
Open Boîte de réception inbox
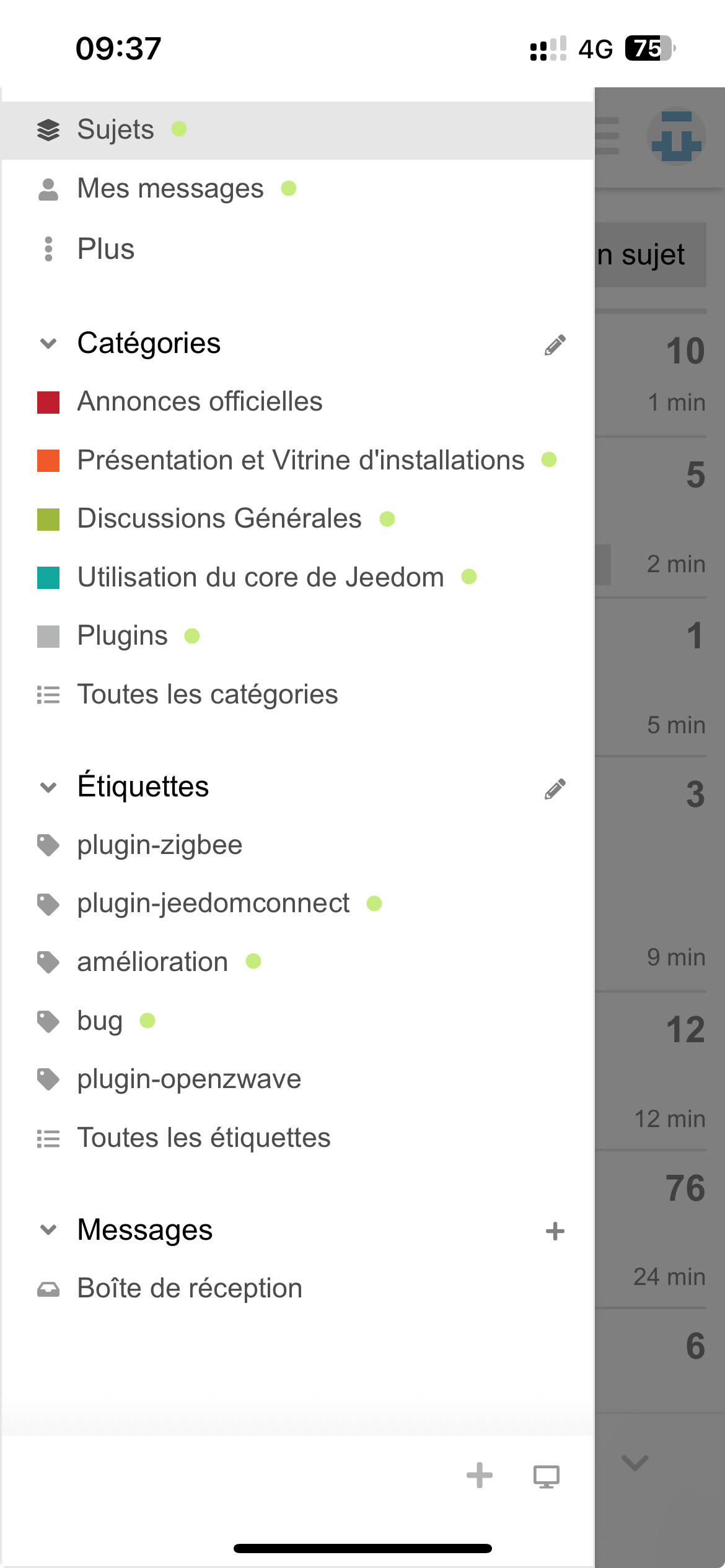pyautogui.click(x=189, y=1289)
